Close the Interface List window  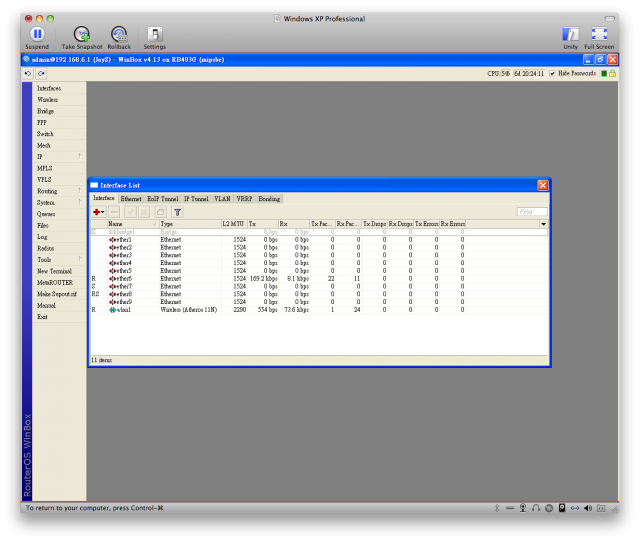542,185
